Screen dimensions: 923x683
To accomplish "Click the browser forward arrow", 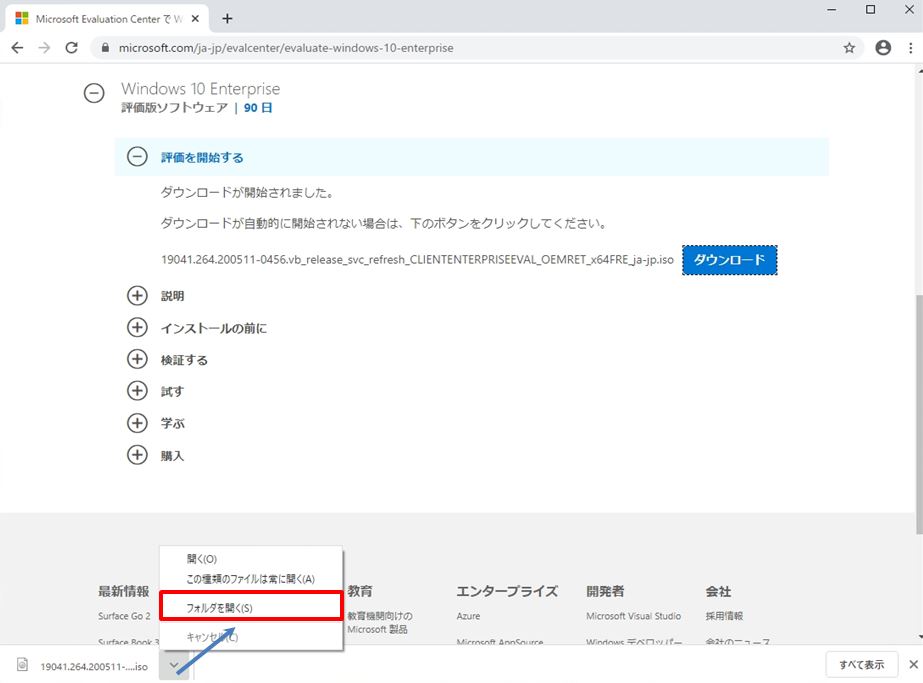I will [x=44, y=48].
